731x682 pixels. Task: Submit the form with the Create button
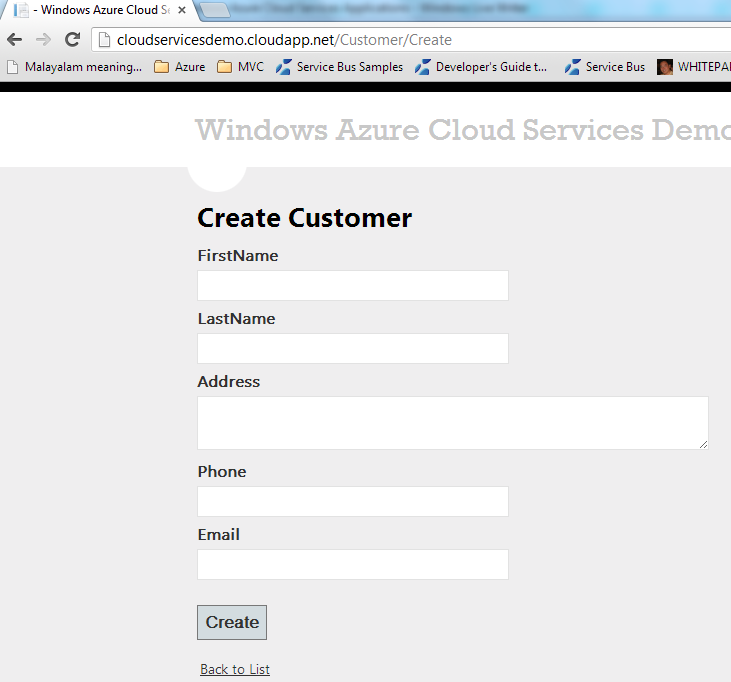click(232, 622)
